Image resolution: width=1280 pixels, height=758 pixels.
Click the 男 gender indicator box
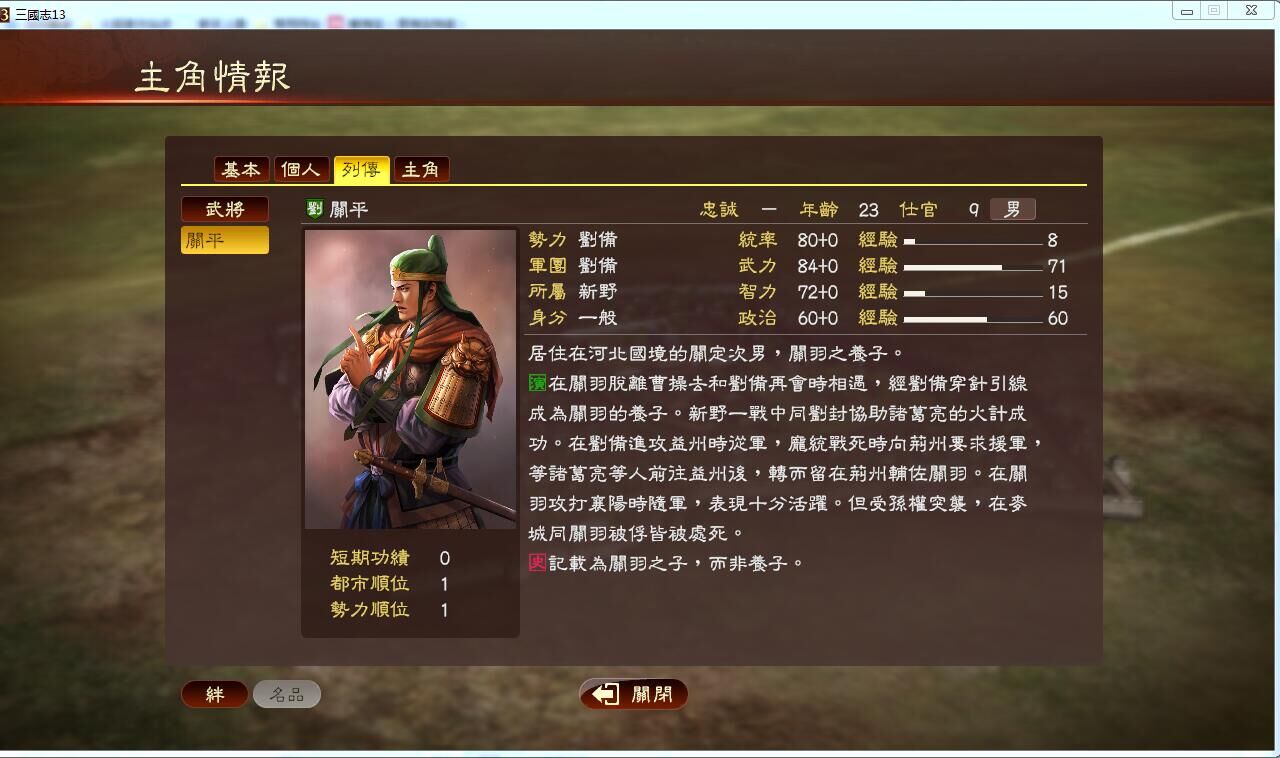pyautogui.click(x=1013, y=209)
